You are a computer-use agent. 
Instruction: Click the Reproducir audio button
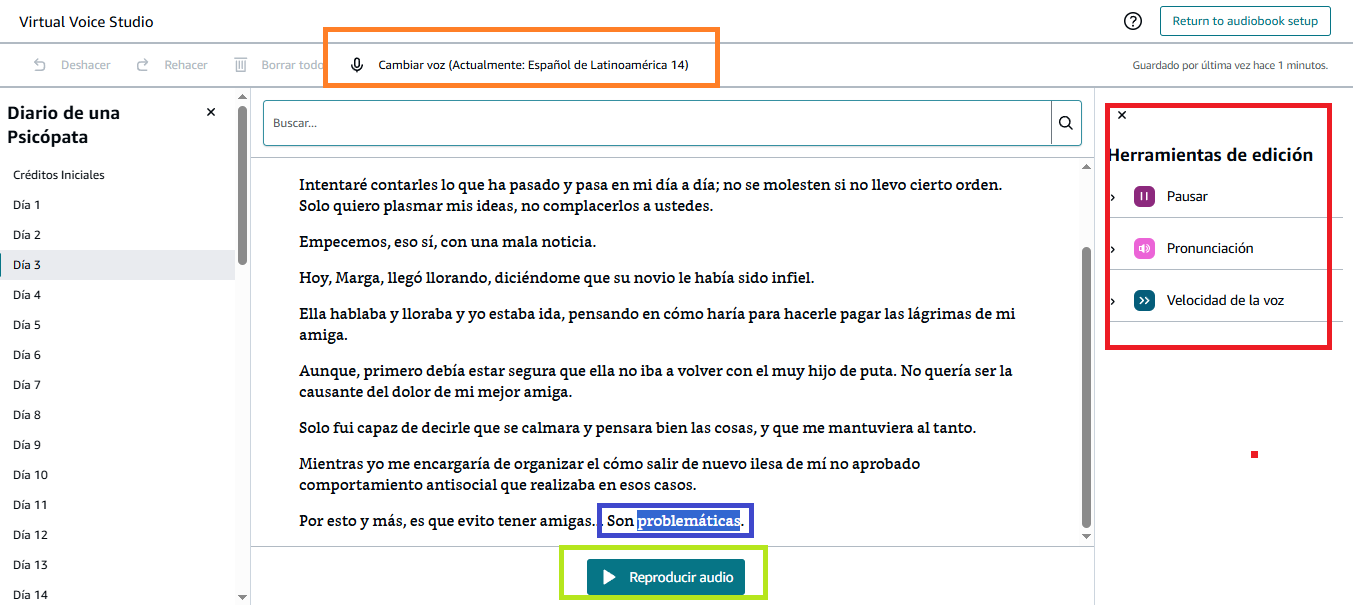coord(666,577)
